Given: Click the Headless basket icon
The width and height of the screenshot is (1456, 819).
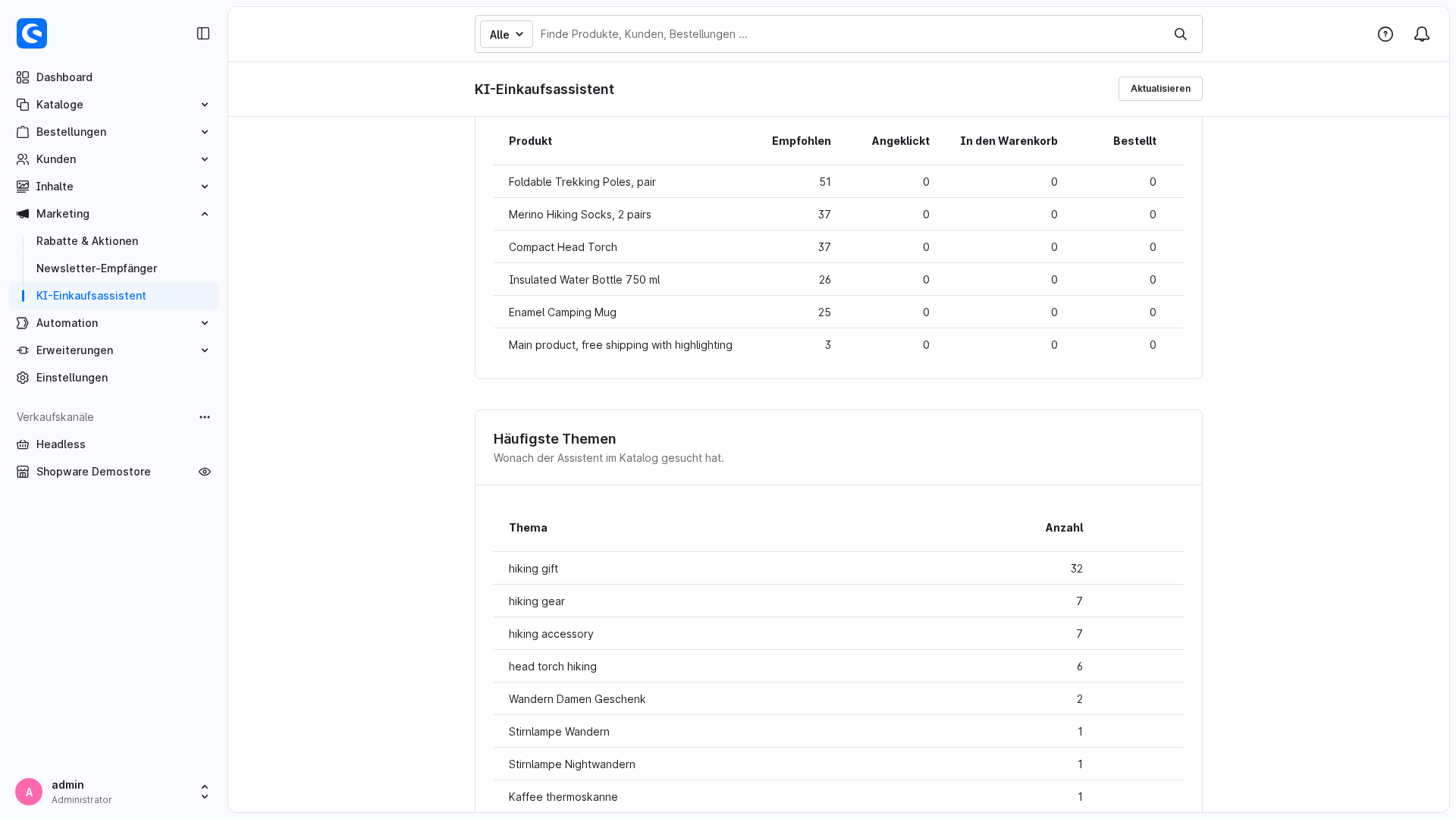Looking at the screenshot, I should [x=23, y=444].
